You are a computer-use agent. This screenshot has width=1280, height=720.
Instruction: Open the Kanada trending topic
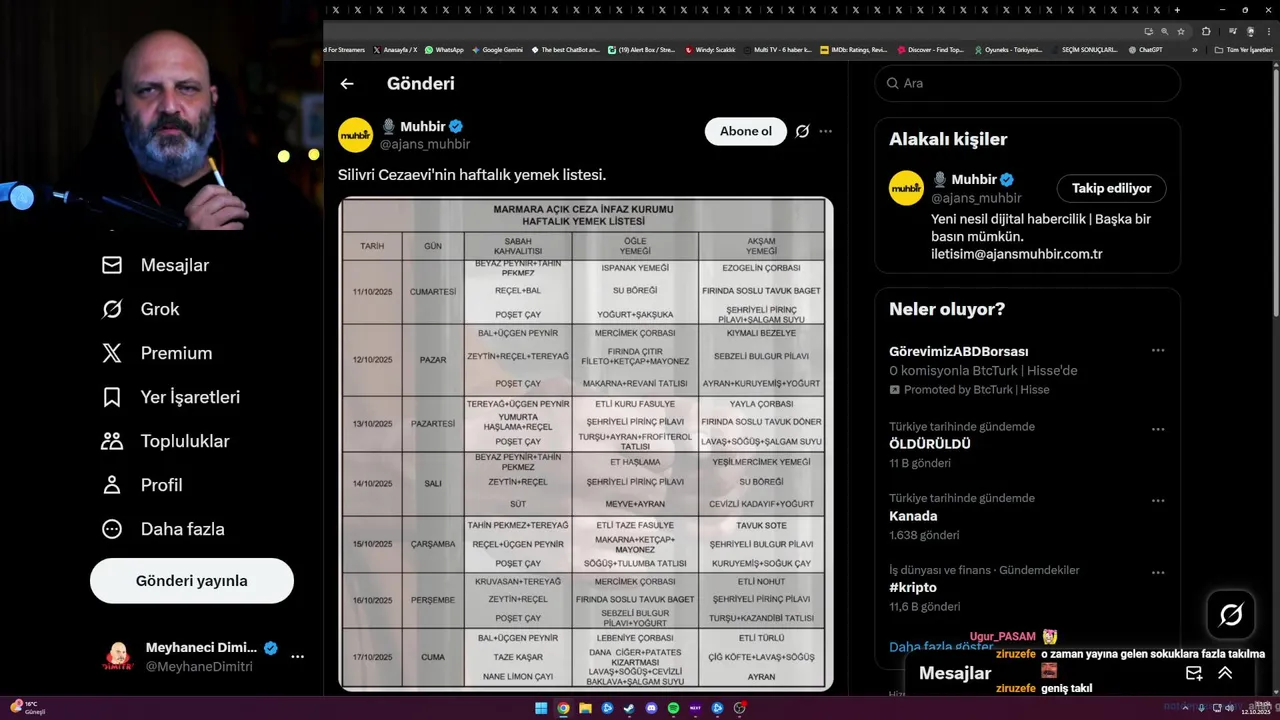(913, 516)
